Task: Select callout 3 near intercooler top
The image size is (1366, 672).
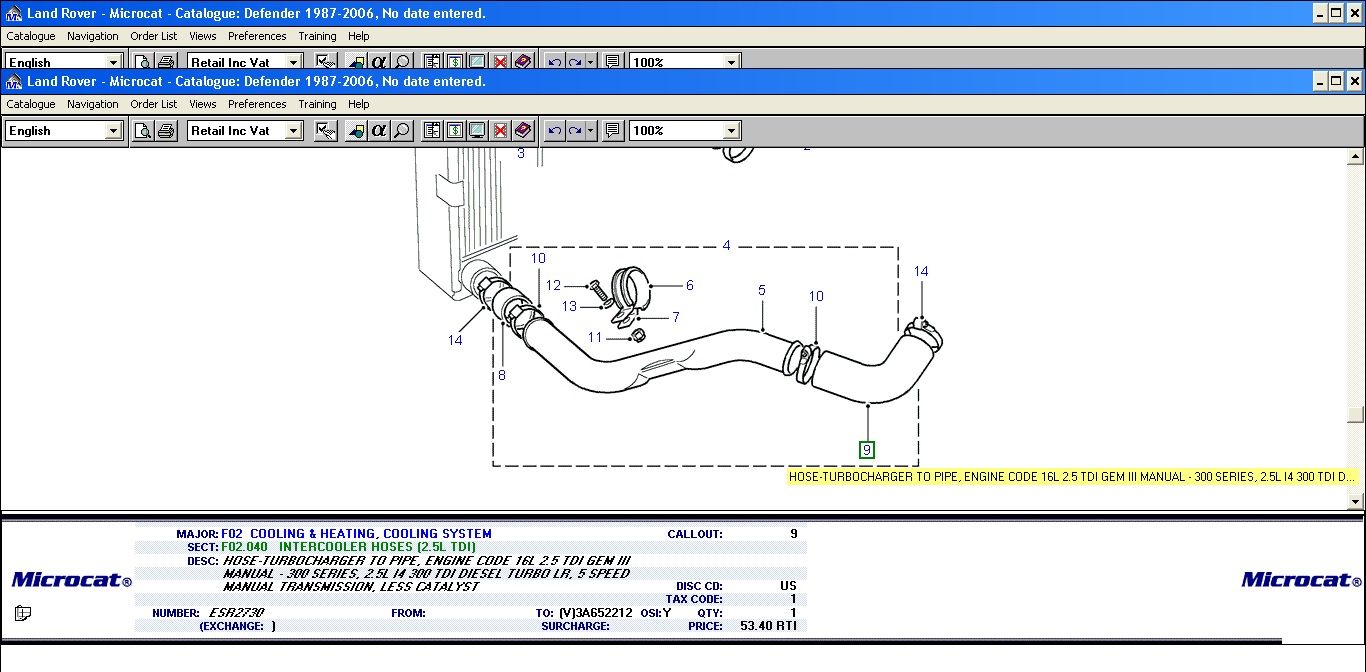Action: coord(521,154)
